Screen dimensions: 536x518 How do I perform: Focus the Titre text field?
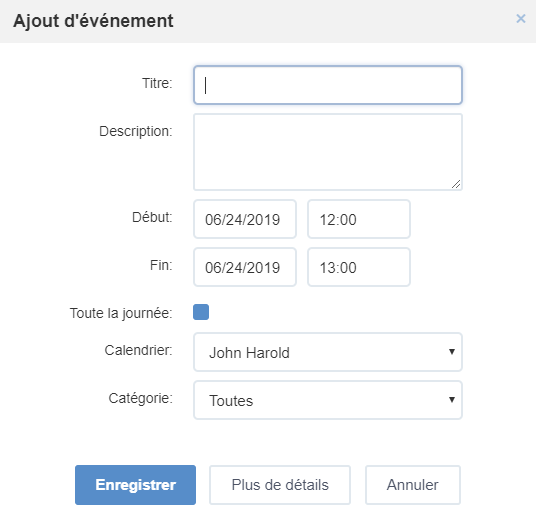pyautogui.click(x=328, y=85)
